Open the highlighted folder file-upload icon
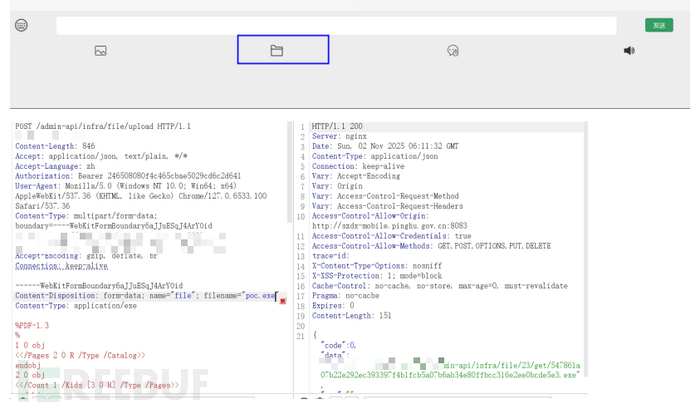The height and width of the screenshot is (409, 690). 277,50
